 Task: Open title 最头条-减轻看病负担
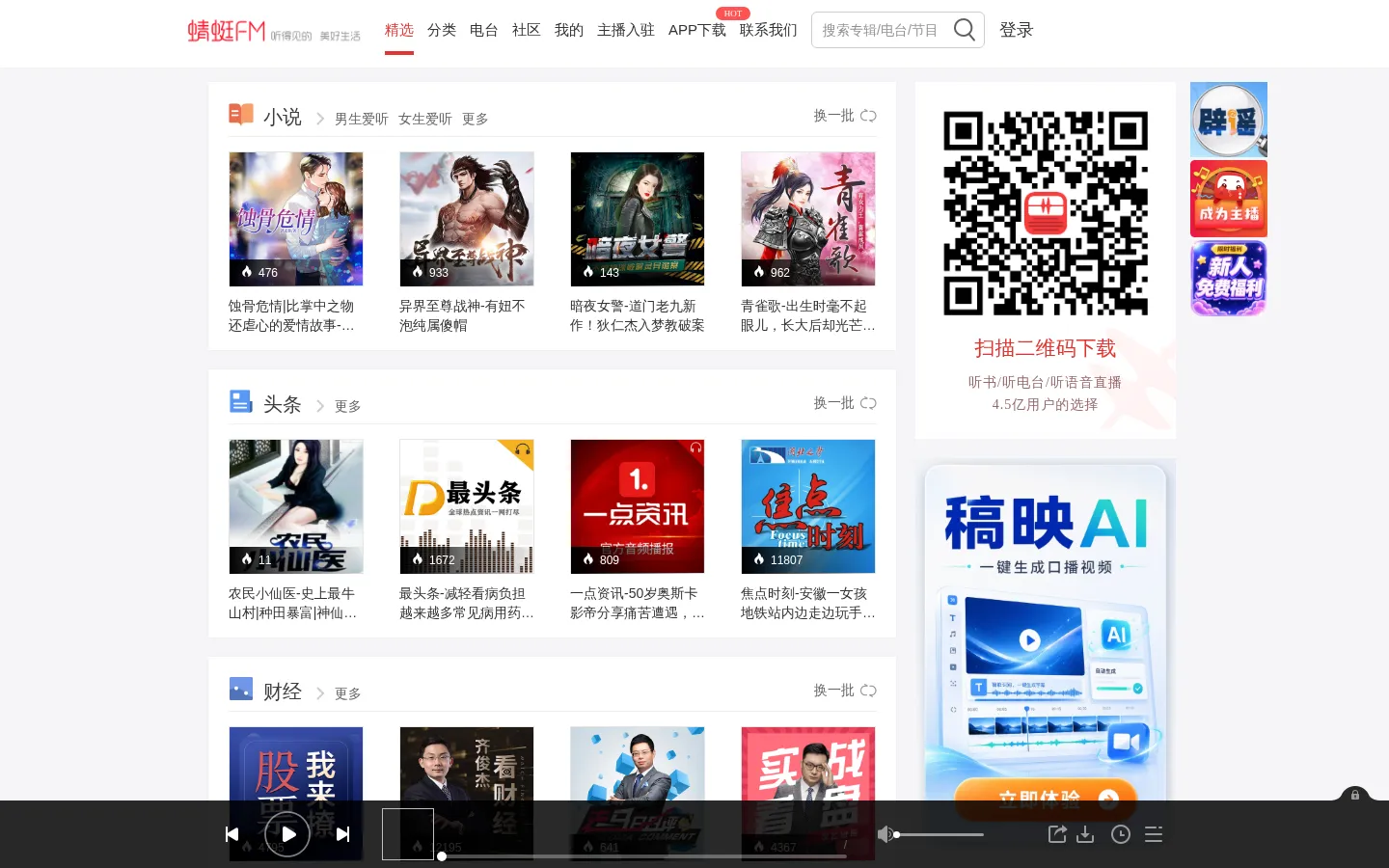coord(467,603)
